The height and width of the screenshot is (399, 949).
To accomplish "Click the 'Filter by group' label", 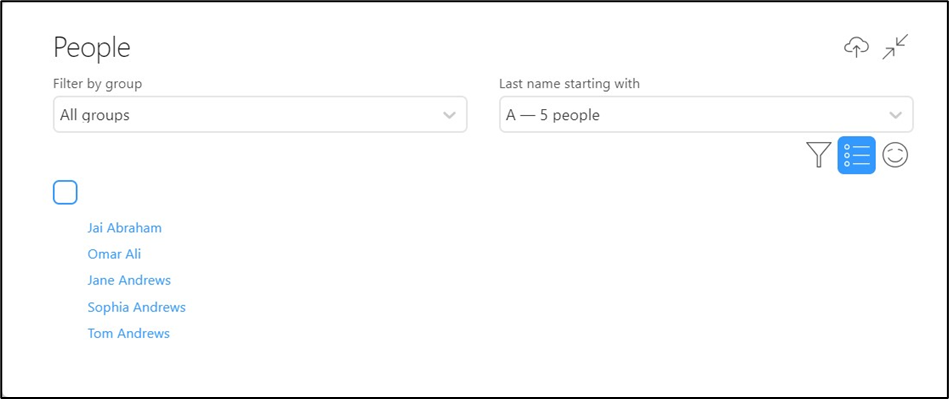I will tap(97, 84).
